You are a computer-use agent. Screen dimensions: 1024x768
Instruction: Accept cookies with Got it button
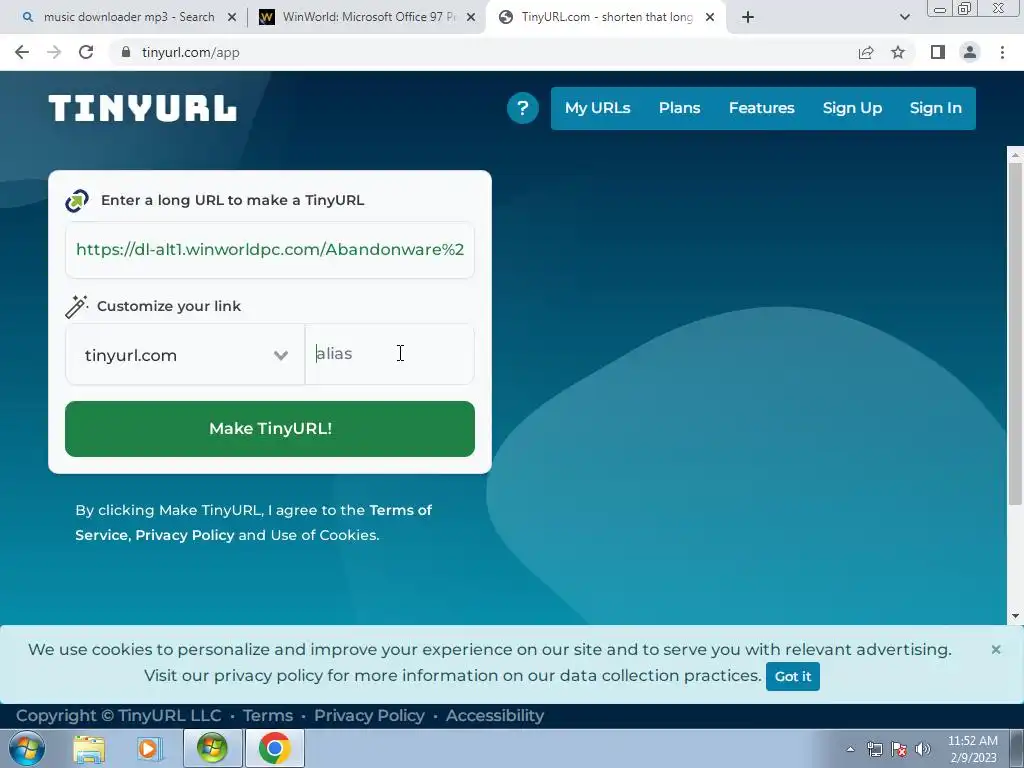(x=793, y=676)
